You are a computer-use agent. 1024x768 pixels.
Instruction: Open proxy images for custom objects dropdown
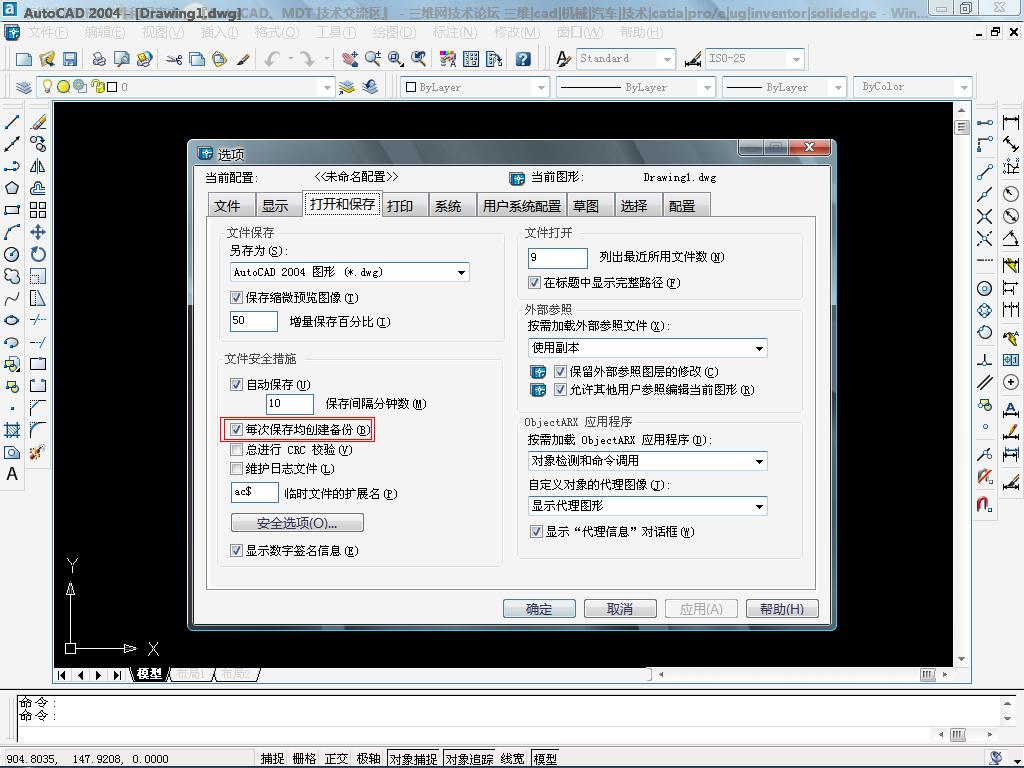(x=759, y=506)
